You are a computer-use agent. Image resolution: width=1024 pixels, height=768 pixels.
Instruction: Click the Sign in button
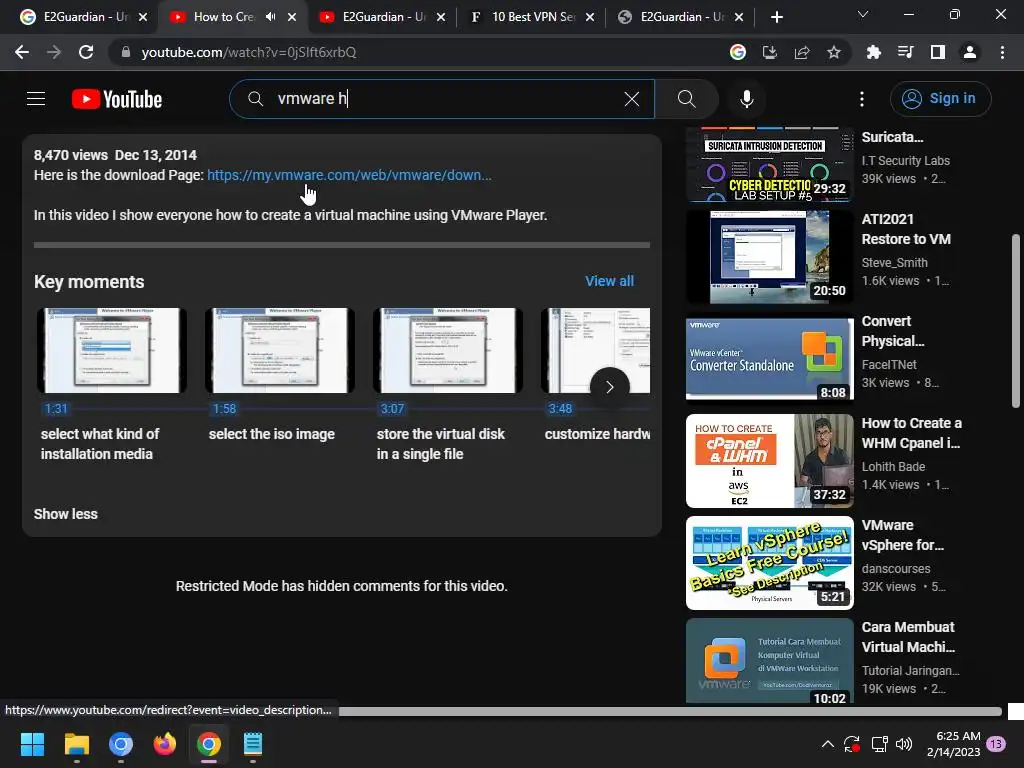point(940,99)
